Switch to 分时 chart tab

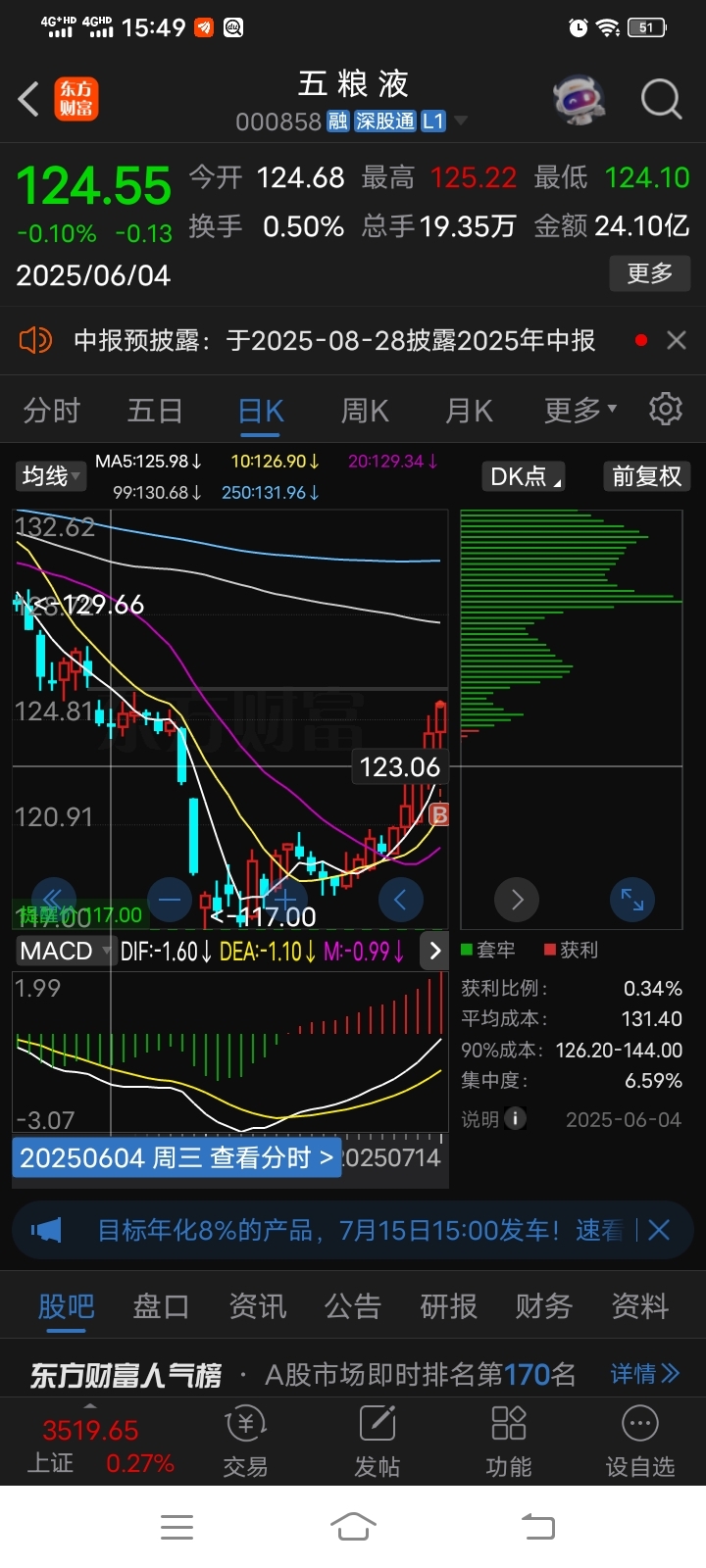[x=51, y=410]
